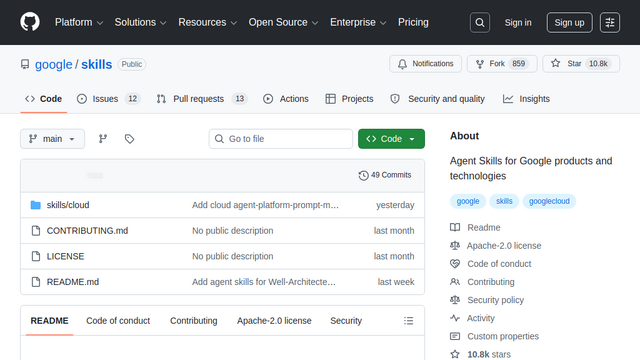Click the README.md file icon

point(36,282)
